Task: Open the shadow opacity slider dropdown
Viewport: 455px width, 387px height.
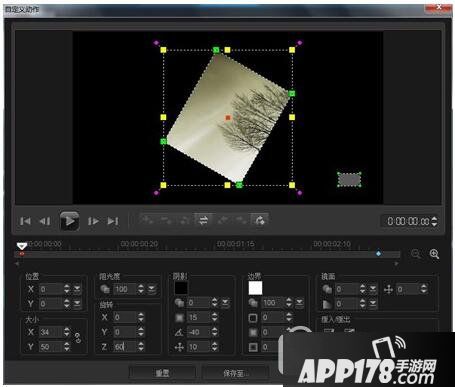Action: [x=225, y=303]
